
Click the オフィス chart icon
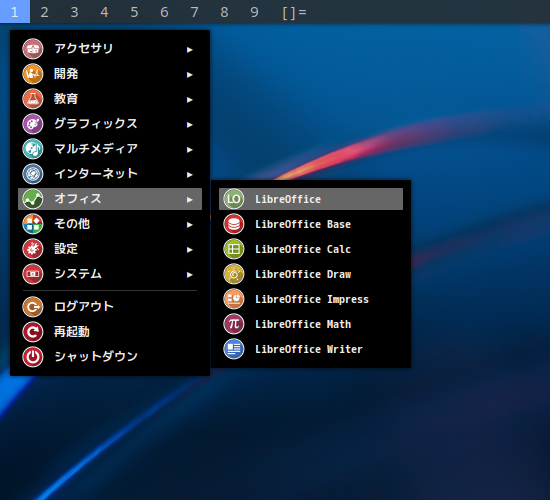(33, 199)
